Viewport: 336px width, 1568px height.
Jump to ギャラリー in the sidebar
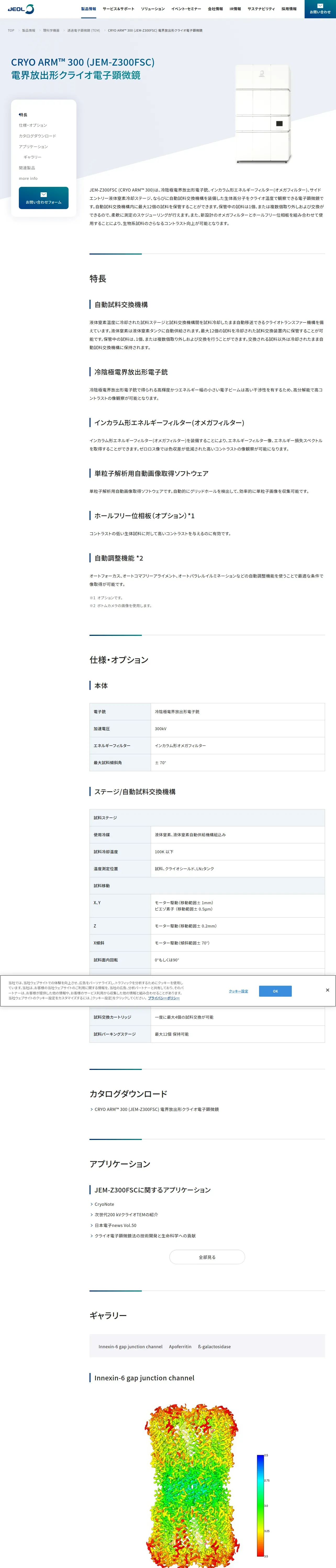(x=33, y=157)
